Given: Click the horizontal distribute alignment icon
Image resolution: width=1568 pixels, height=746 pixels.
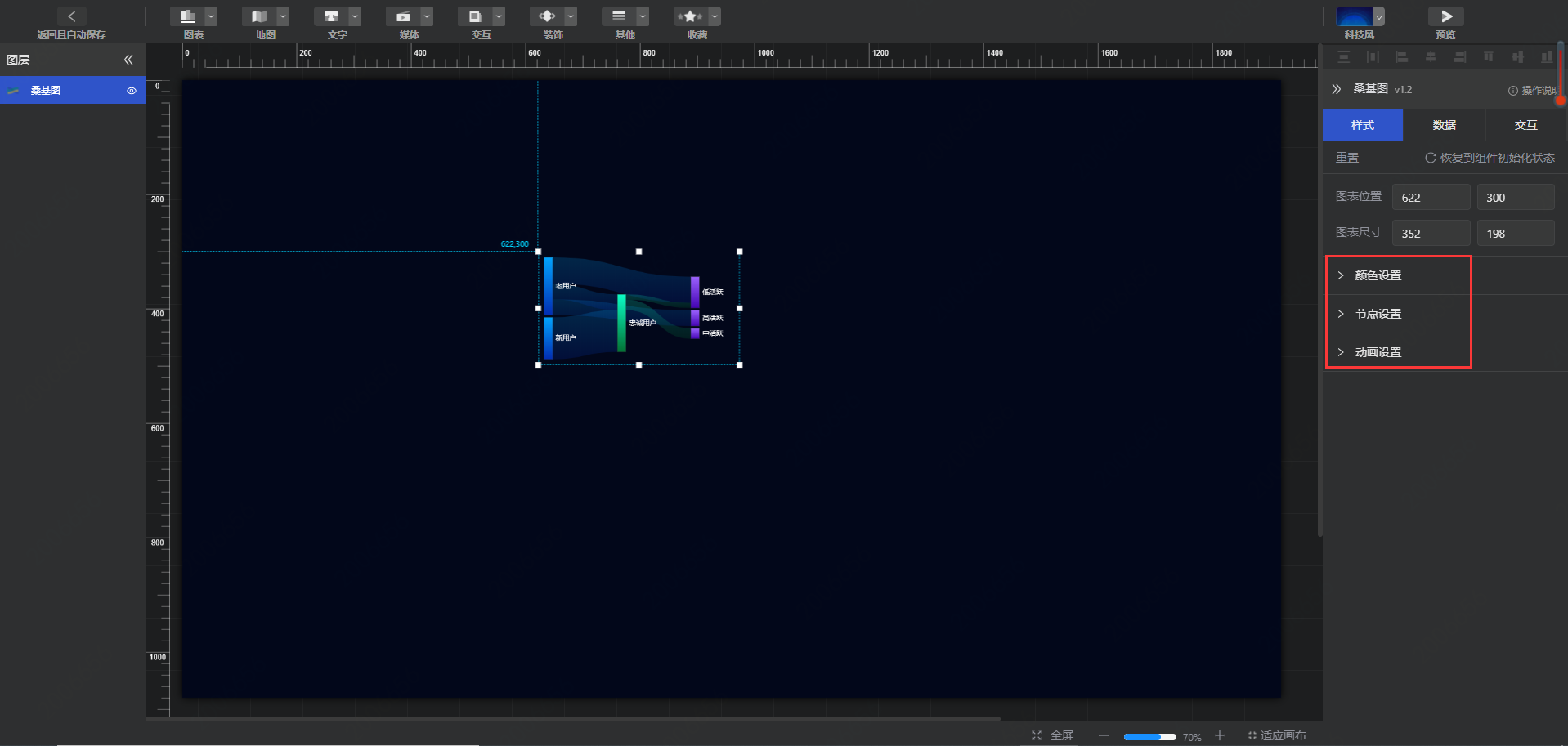Looking at the screenshot, I should (1373, 57).
